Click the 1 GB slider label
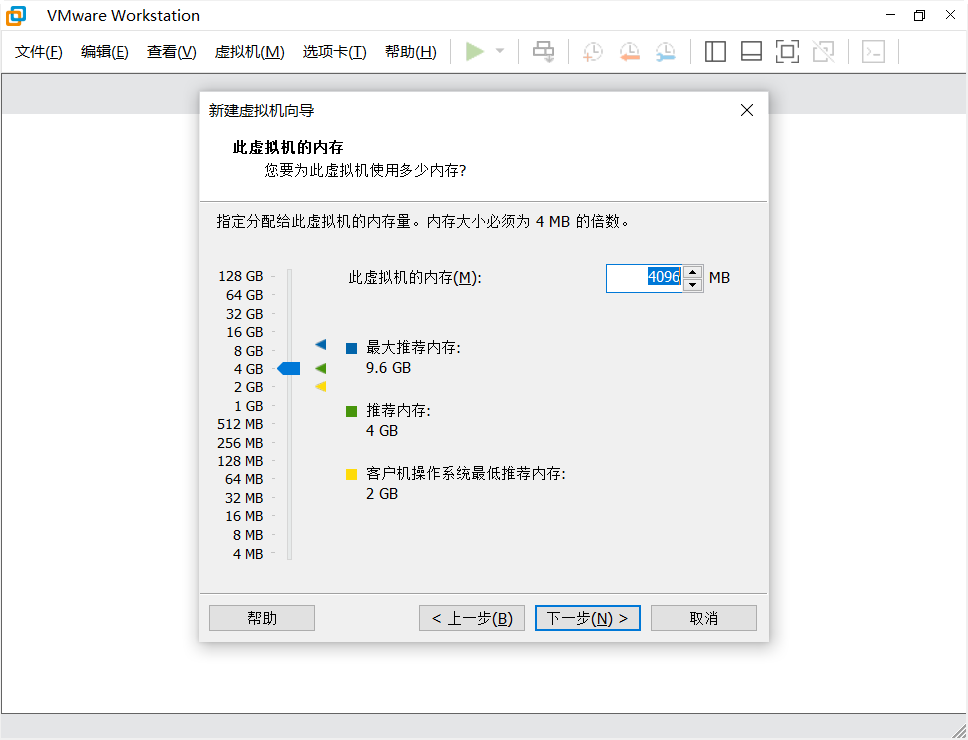The image size is (968, 740). click(x=248, y=405)
